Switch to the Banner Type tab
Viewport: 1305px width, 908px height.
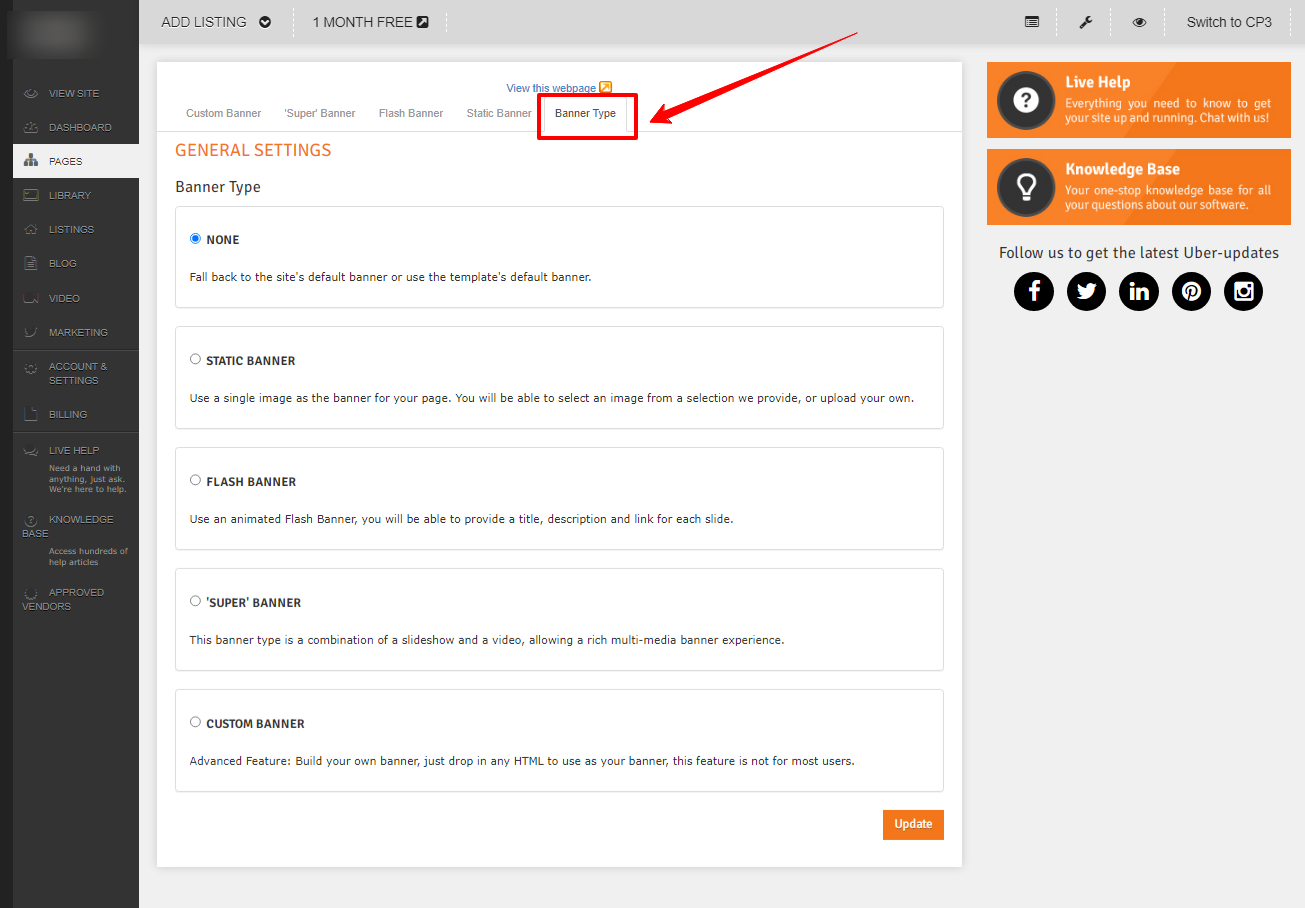pyautogui.click(x=585, y=113)
